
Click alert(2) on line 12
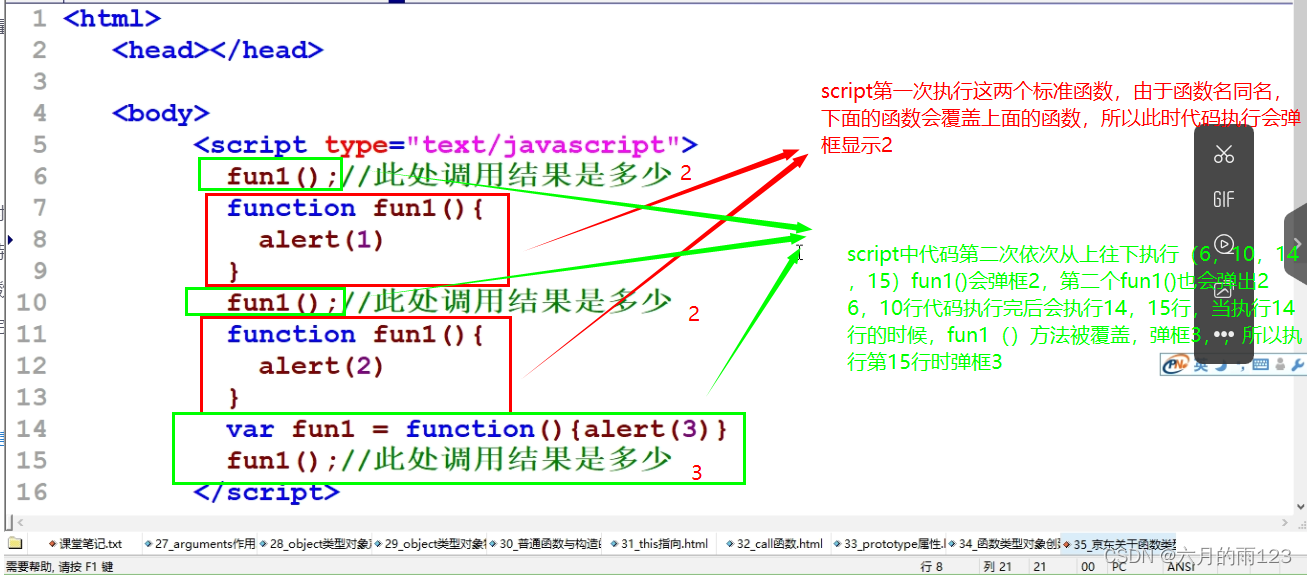pyautogui.click(x=321, y=365)
